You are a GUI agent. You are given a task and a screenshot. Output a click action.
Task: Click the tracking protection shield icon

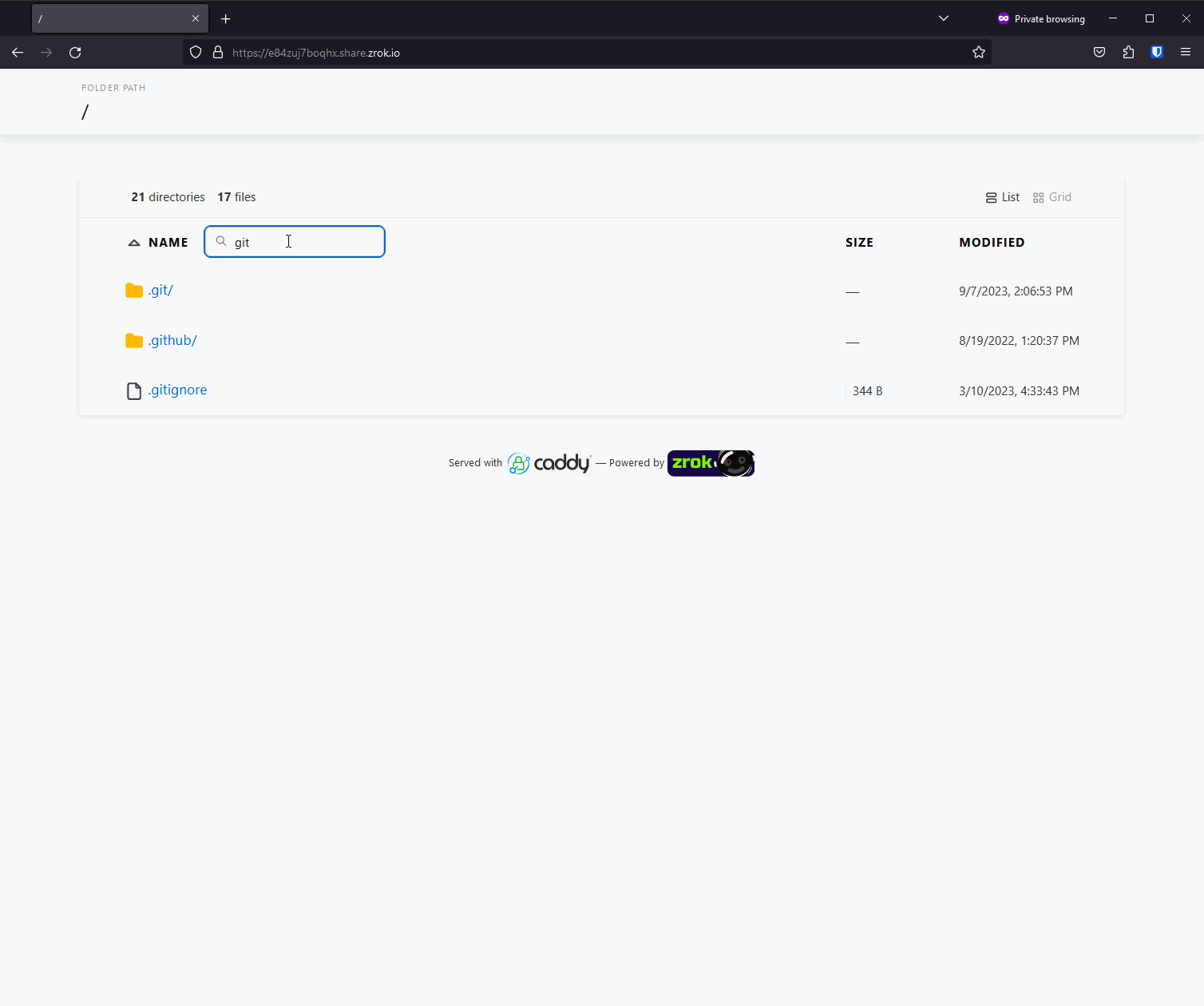[196, 53]
